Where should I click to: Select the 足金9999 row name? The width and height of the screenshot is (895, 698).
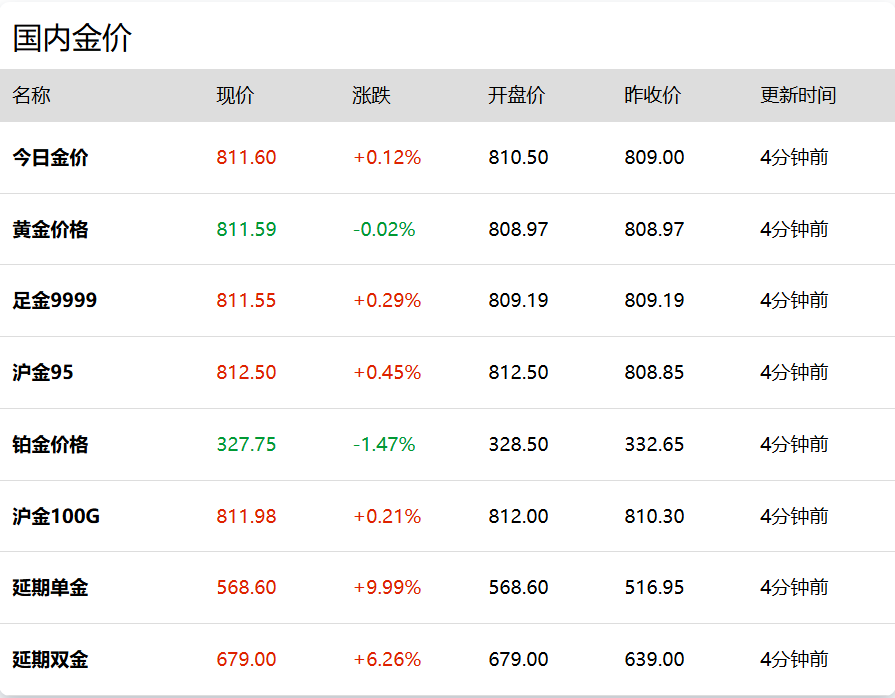coord(54,300)
